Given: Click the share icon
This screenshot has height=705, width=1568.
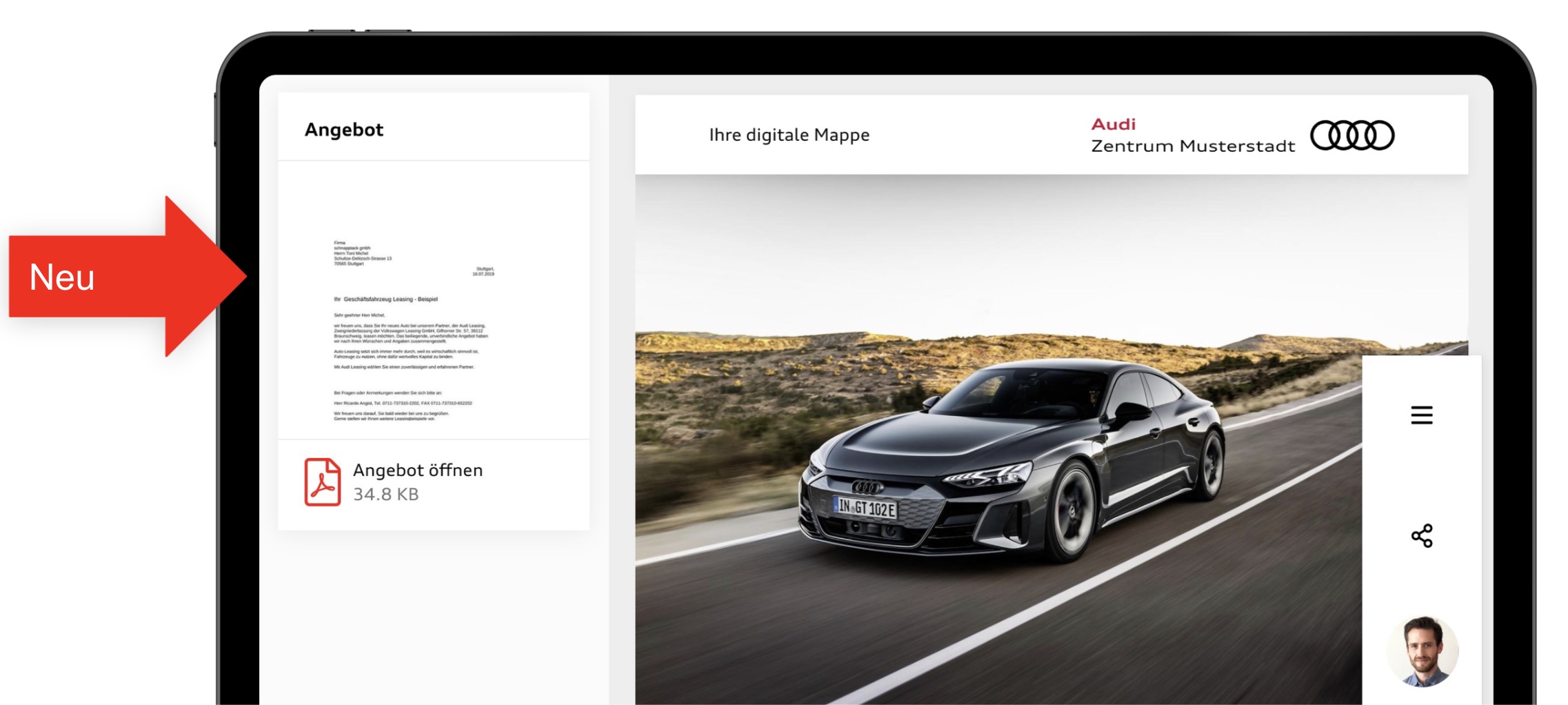Looking at the screenshot, I should (1421, 535).
